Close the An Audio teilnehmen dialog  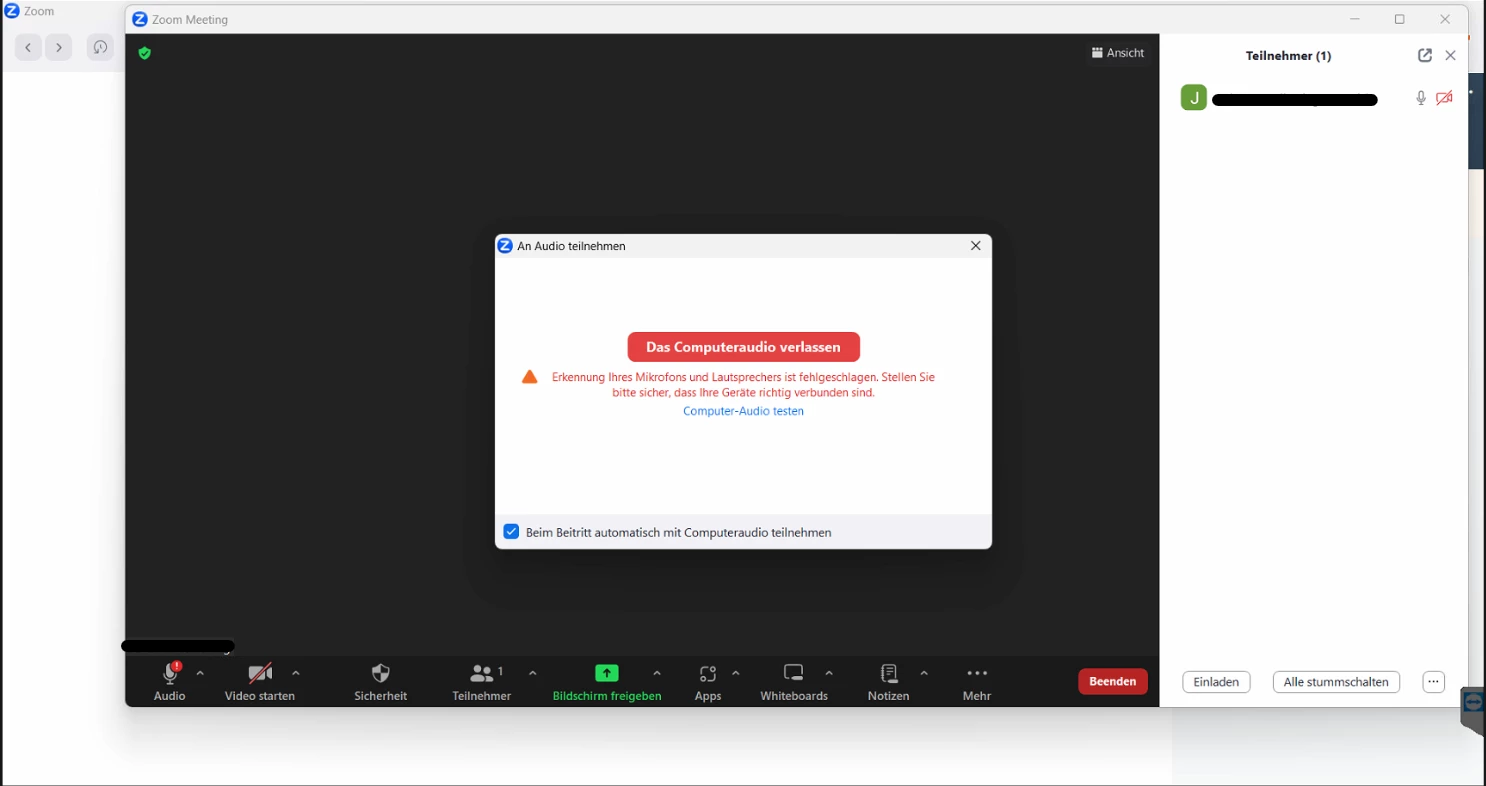point(976,245)
